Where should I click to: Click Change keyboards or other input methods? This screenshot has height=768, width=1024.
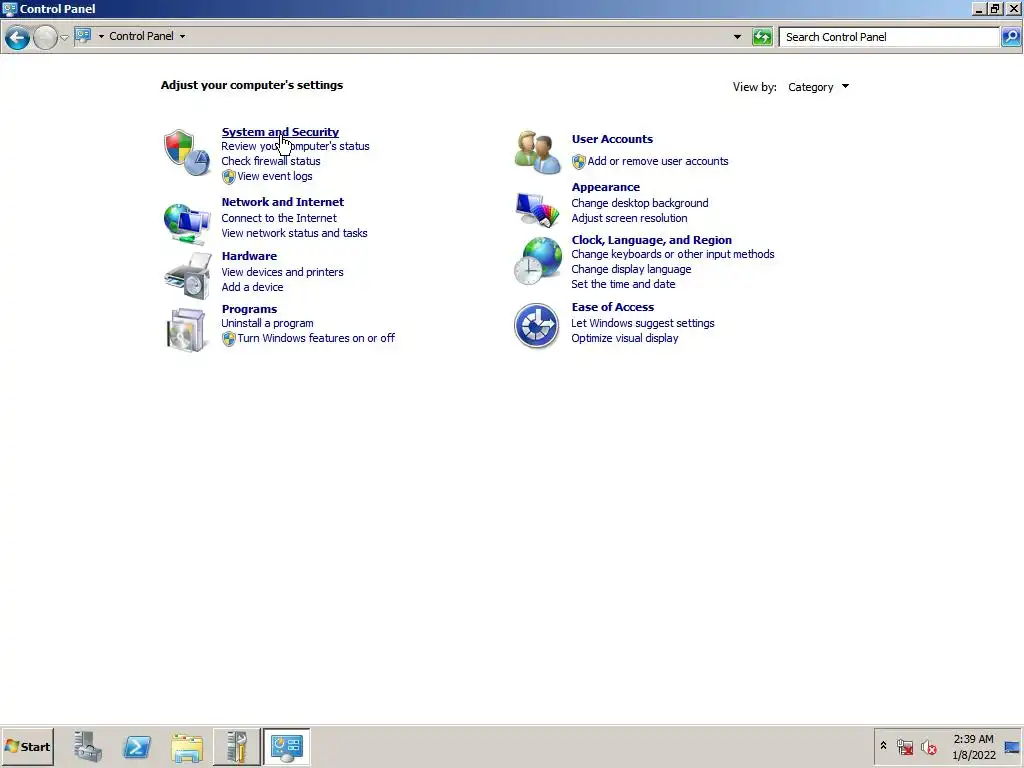[x=673, y=254]
